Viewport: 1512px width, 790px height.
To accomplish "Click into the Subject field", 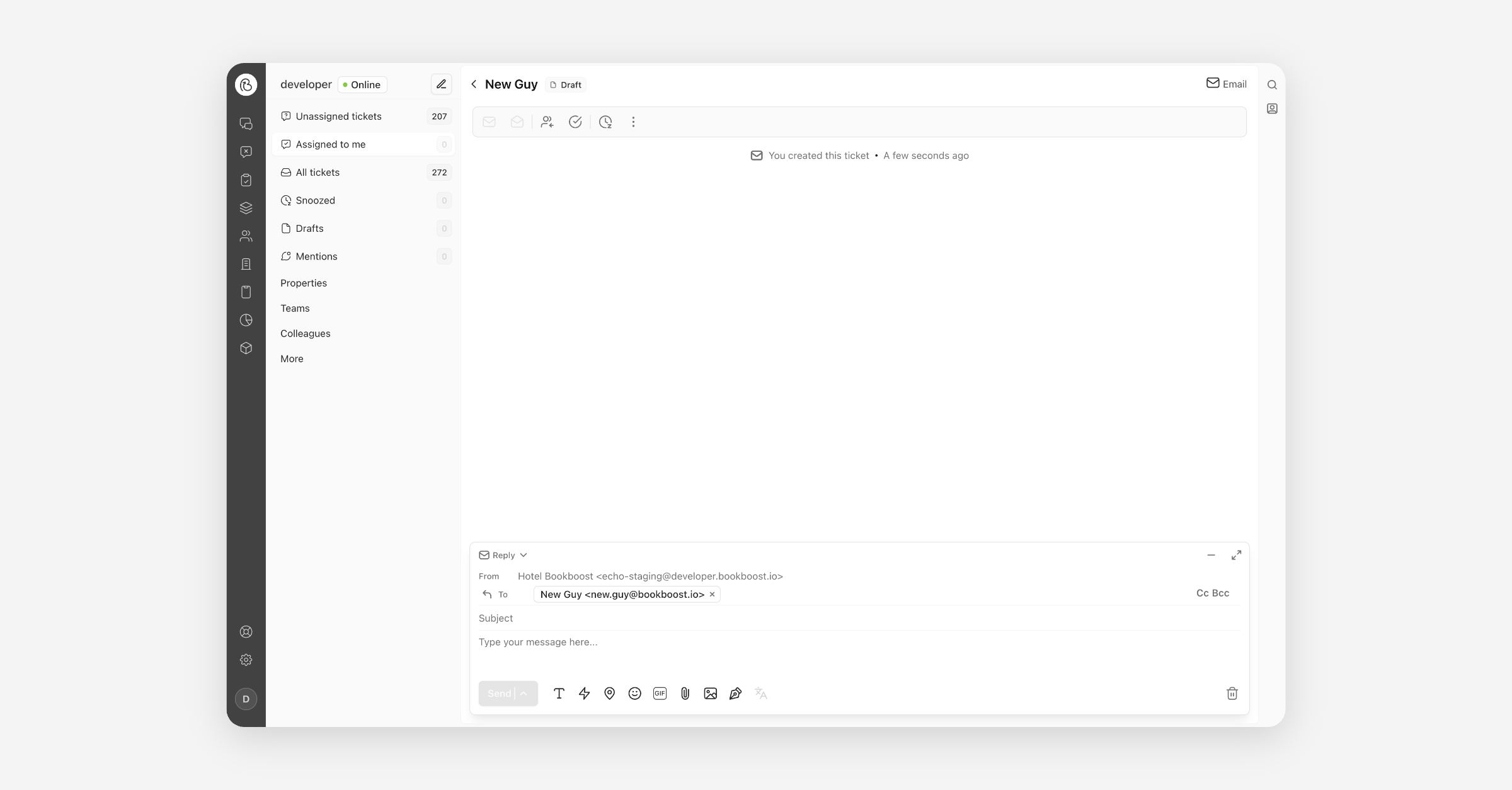I will [859, 619].
